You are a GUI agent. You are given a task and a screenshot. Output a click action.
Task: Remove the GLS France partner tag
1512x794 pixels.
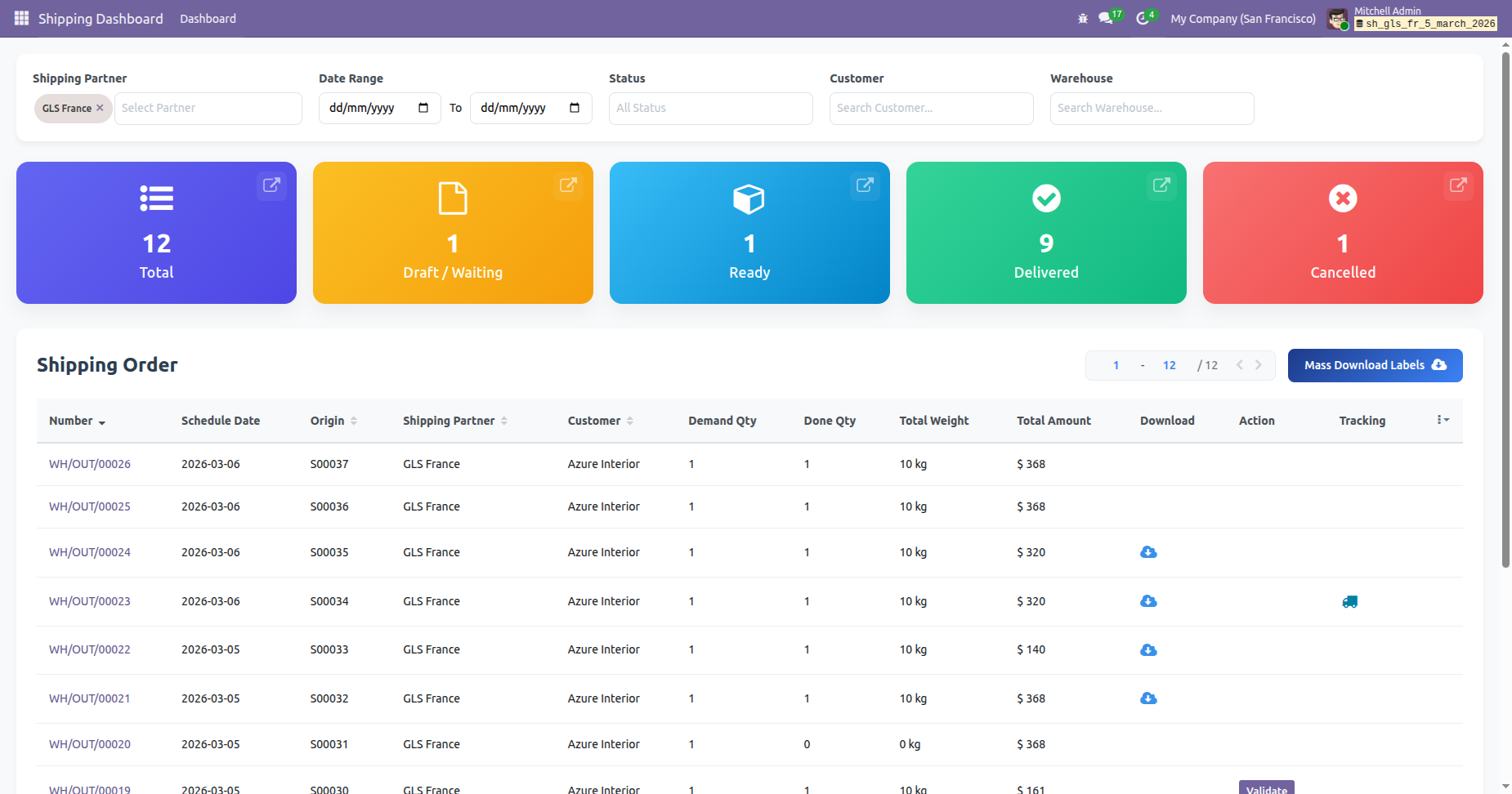100,108
